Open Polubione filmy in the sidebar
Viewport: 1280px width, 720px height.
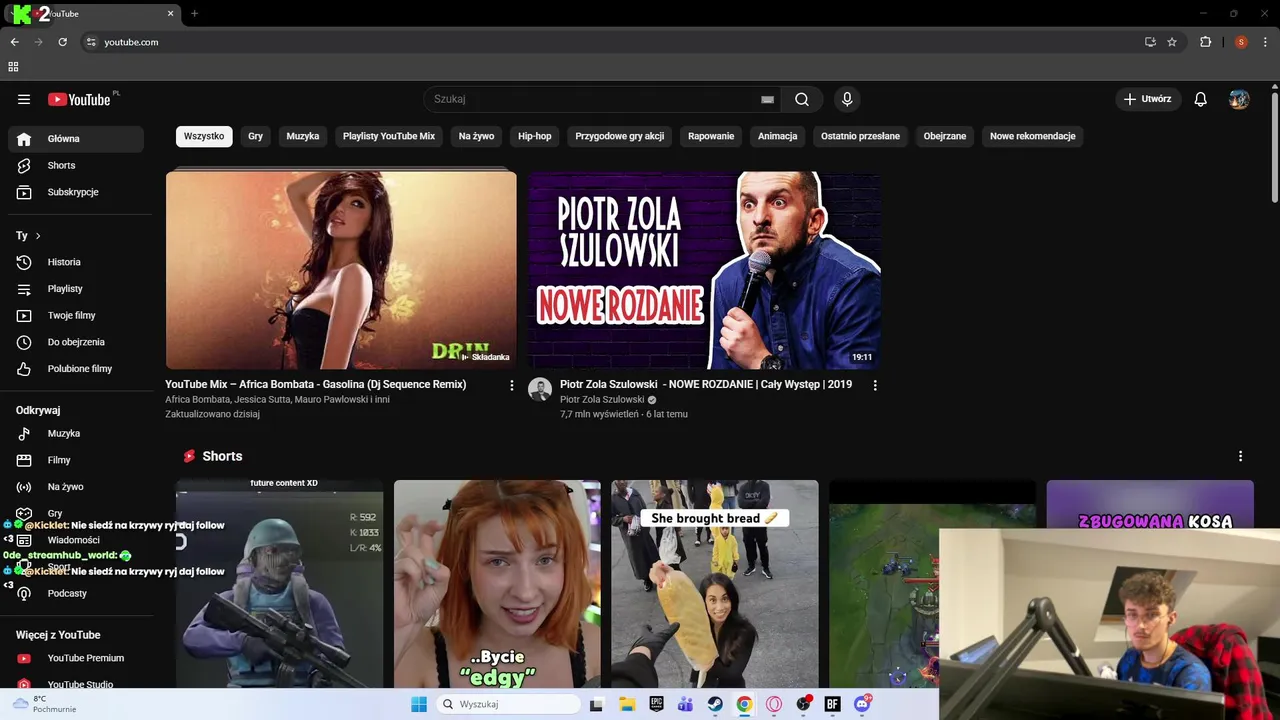pos(76,369)
